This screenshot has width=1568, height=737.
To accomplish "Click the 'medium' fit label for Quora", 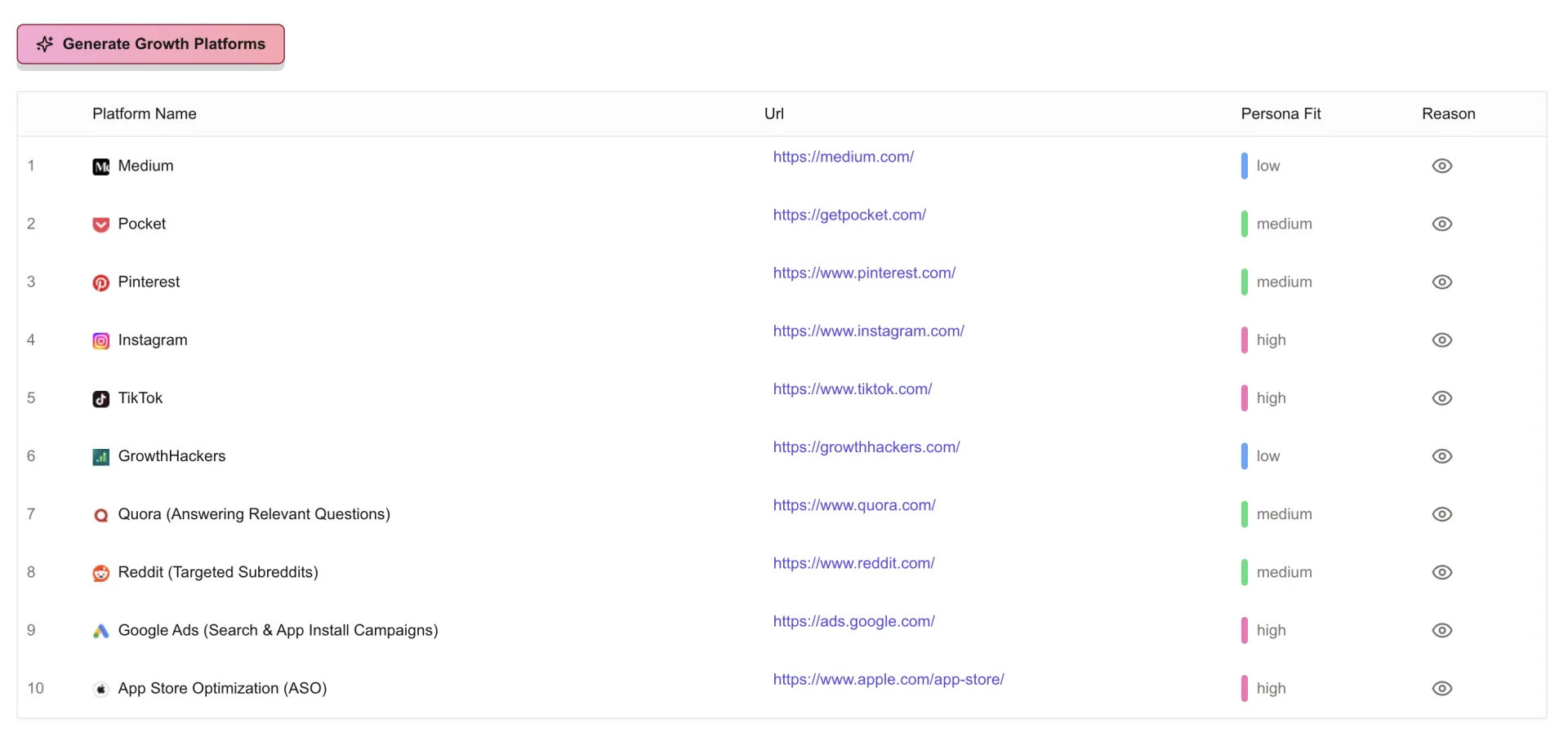I will [x=1285, y=514].
